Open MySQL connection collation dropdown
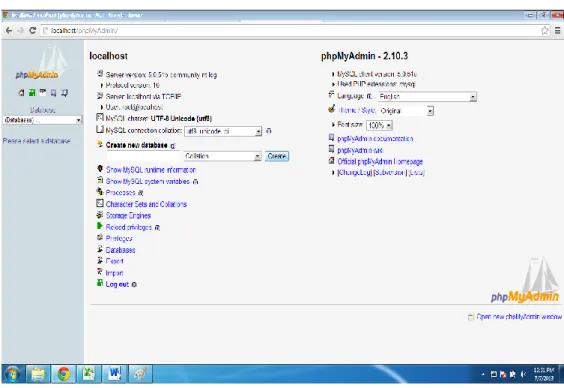The height and width of the screenshot is (388, 564). 223,131
